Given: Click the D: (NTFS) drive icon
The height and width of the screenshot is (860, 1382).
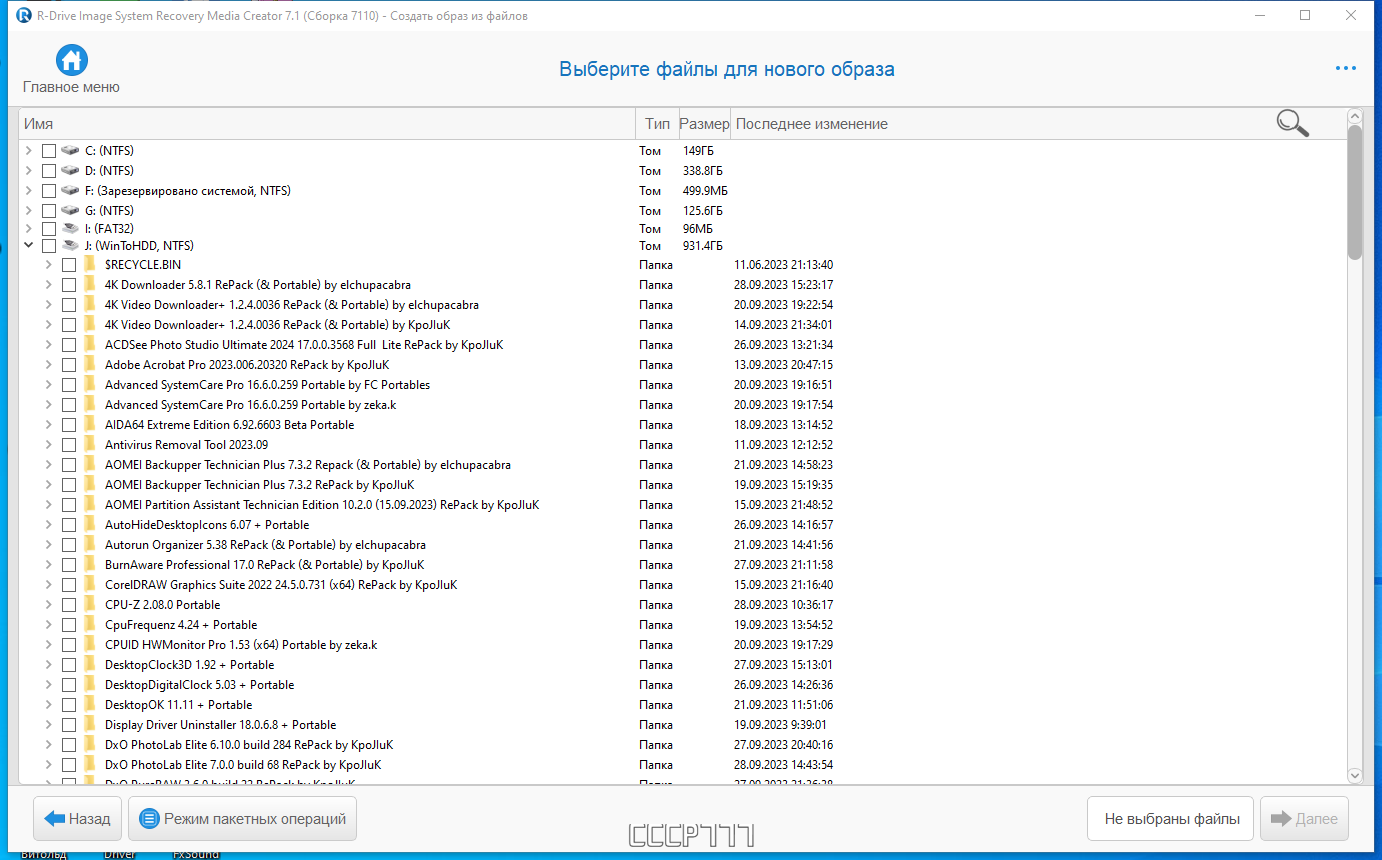Looking at the screenshot, I should click(x=70, y=170).
